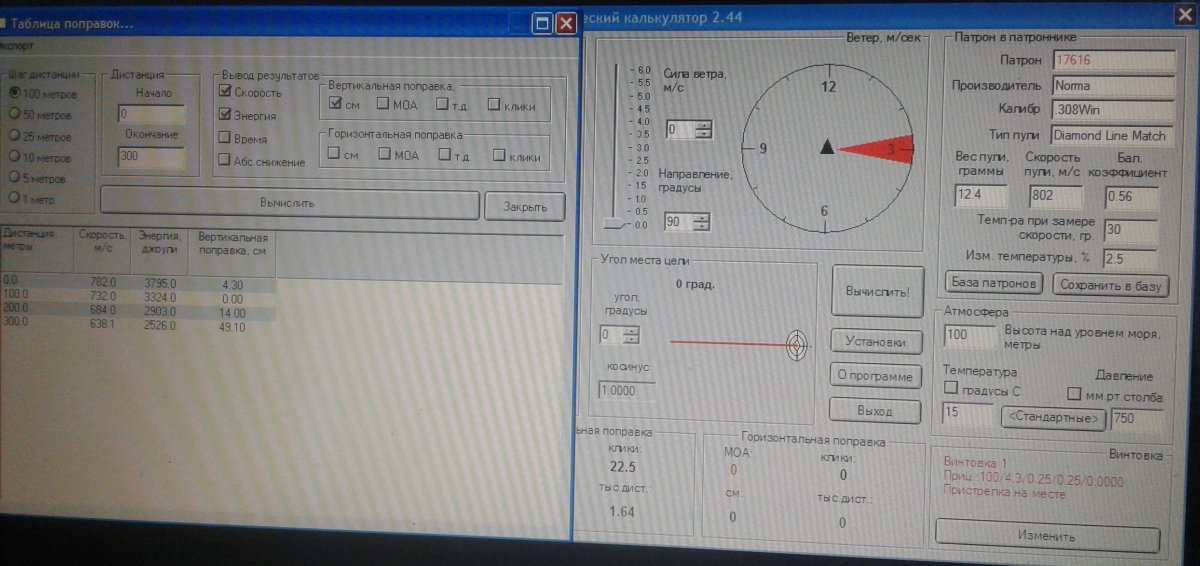Toggle the Скорость output checkbox
This screenshot has width=1200, height=566.
(225, 92)
